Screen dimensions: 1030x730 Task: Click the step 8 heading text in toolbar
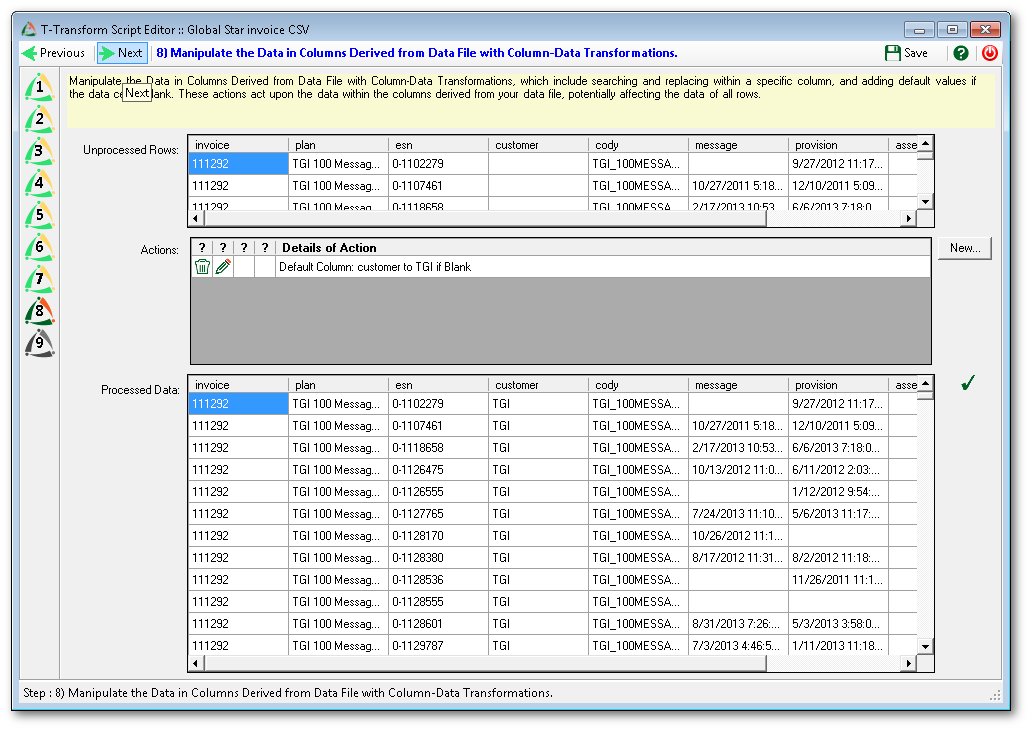tap(416, 53)
